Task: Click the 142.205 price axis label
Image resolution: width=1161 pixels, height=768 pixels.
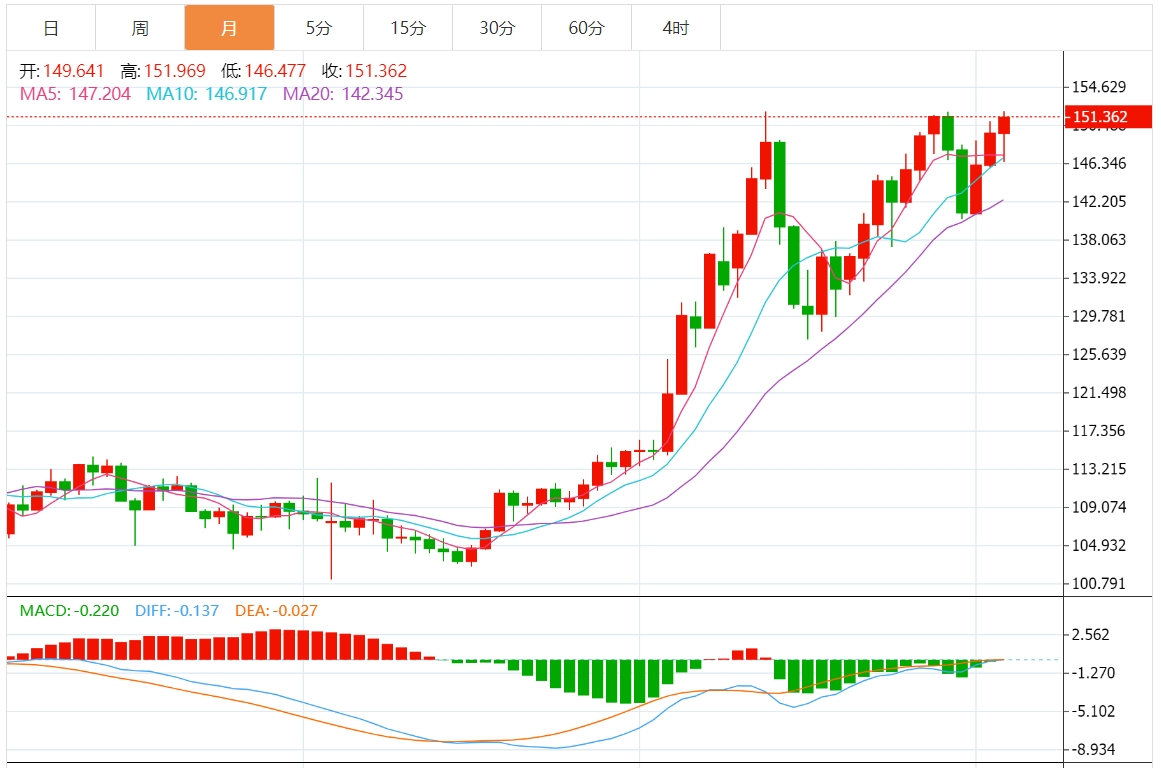Action: click(x=1099, y=202)
